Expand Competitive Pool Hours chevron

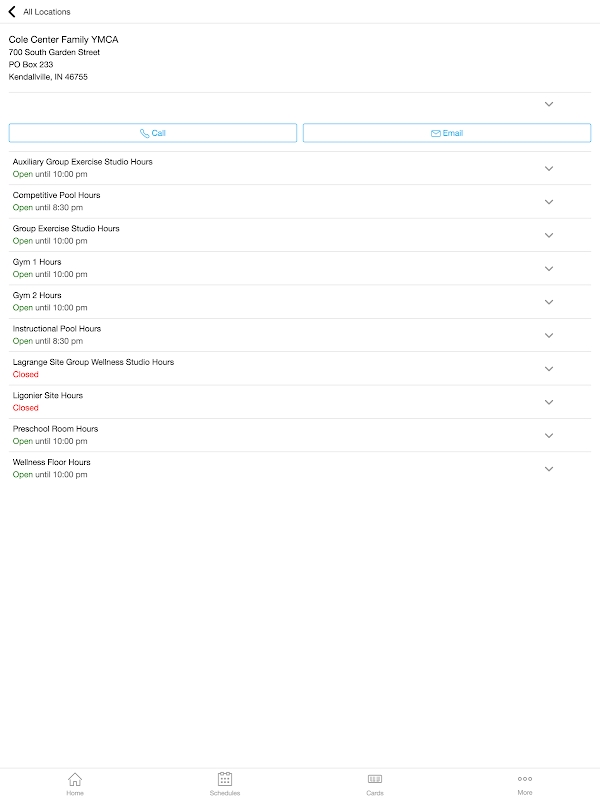[x=549, y=202]
